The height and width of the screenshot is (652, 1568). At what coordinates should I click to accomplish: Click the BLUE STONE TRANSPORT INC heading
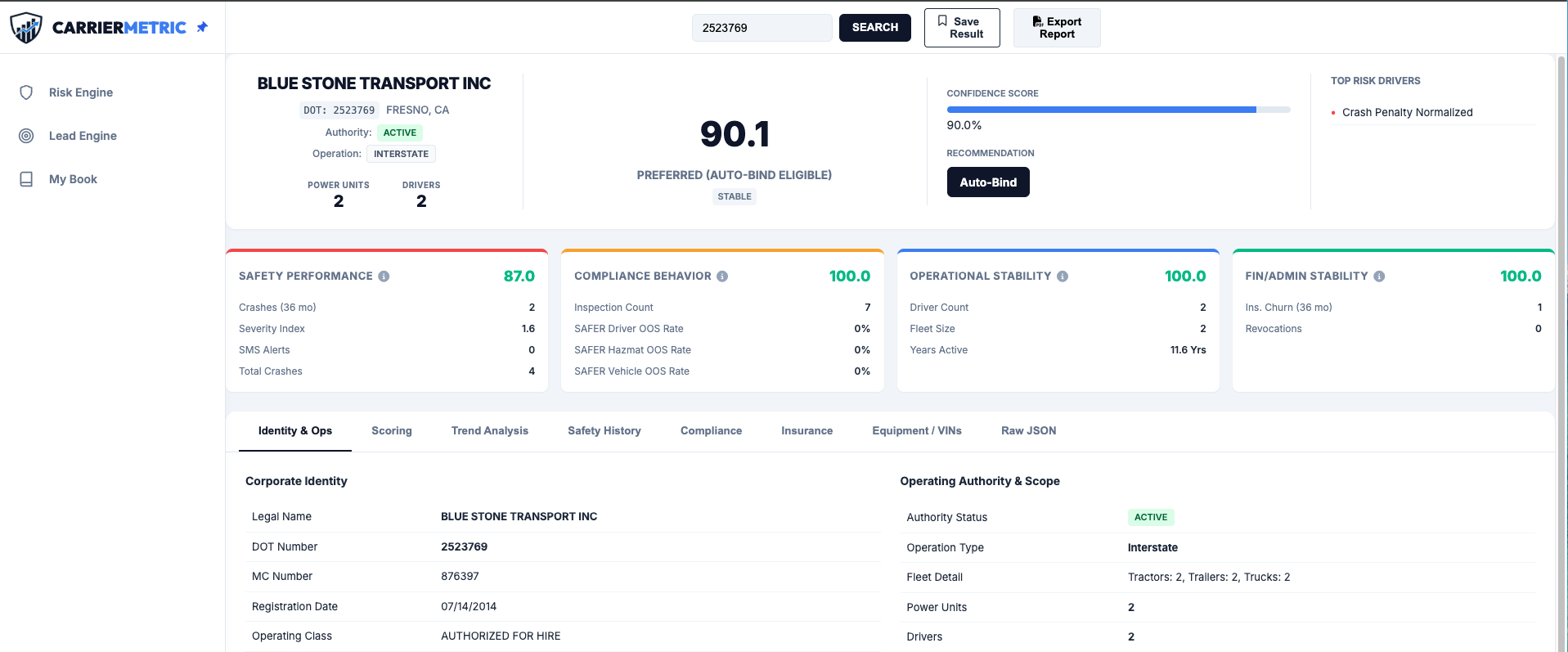[x=374, y=83]
